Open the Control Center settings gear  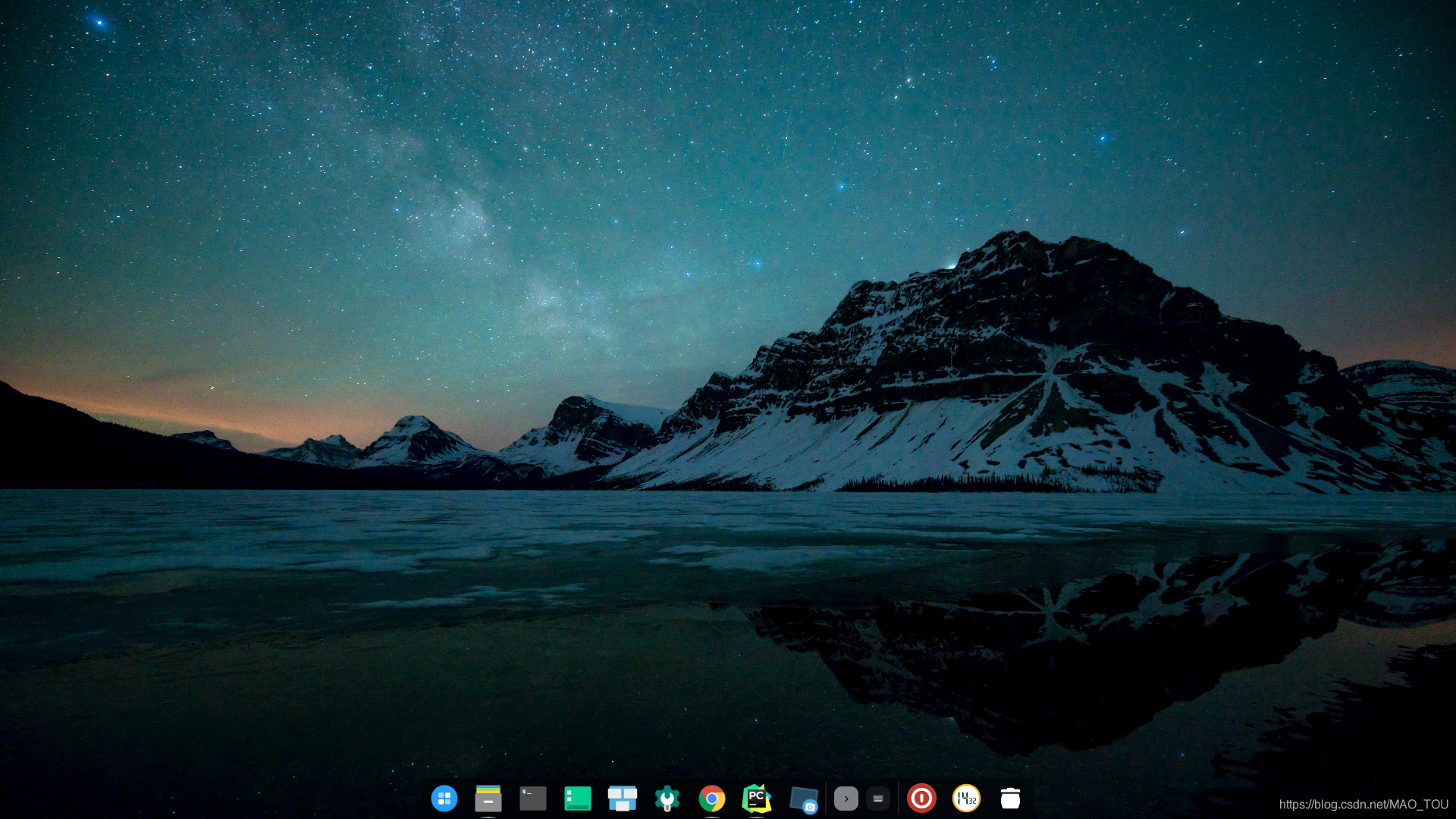(667, 799)
